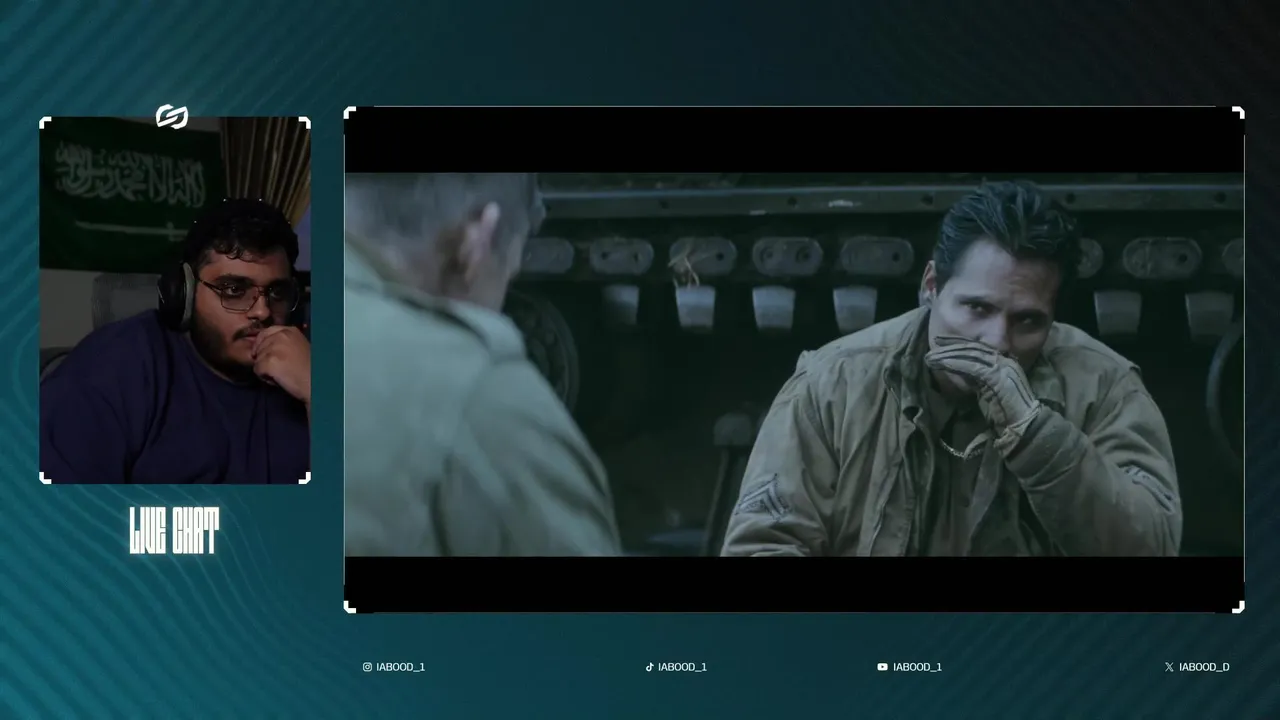Click the YouTube icon beside IABOOD_1
This screenshot has width=1280, height=720.
(882, 667)
